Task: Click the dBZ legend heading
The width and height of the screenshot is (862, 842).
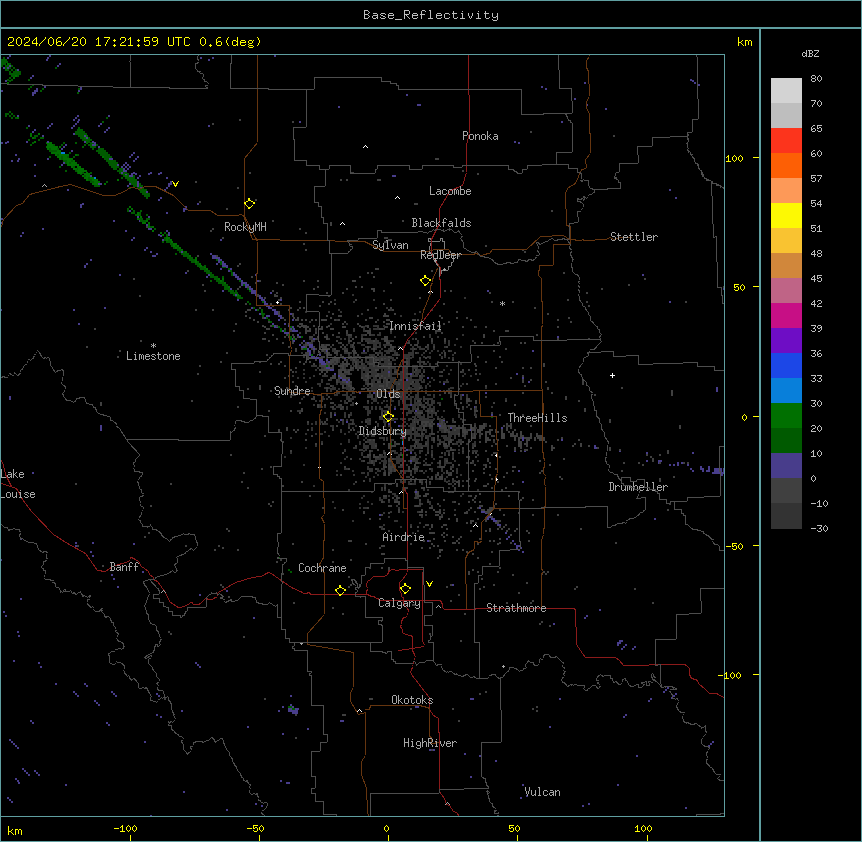Action: pos(810,54)
